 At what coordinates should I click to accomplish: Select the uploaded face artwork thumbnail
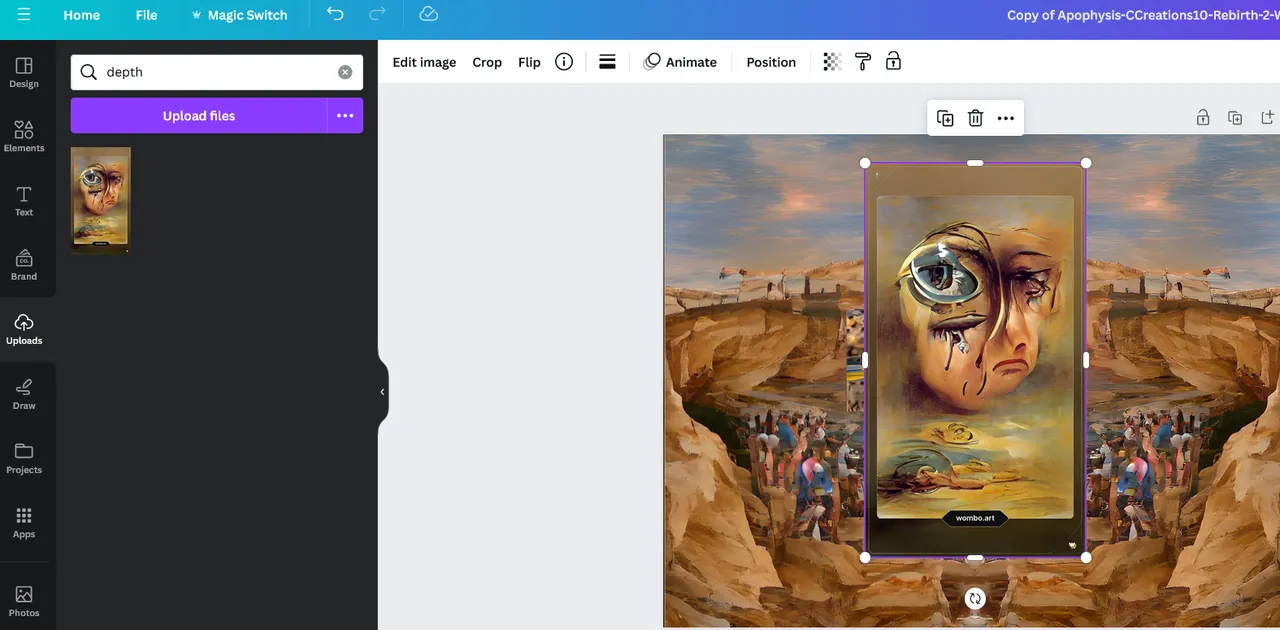101,200
